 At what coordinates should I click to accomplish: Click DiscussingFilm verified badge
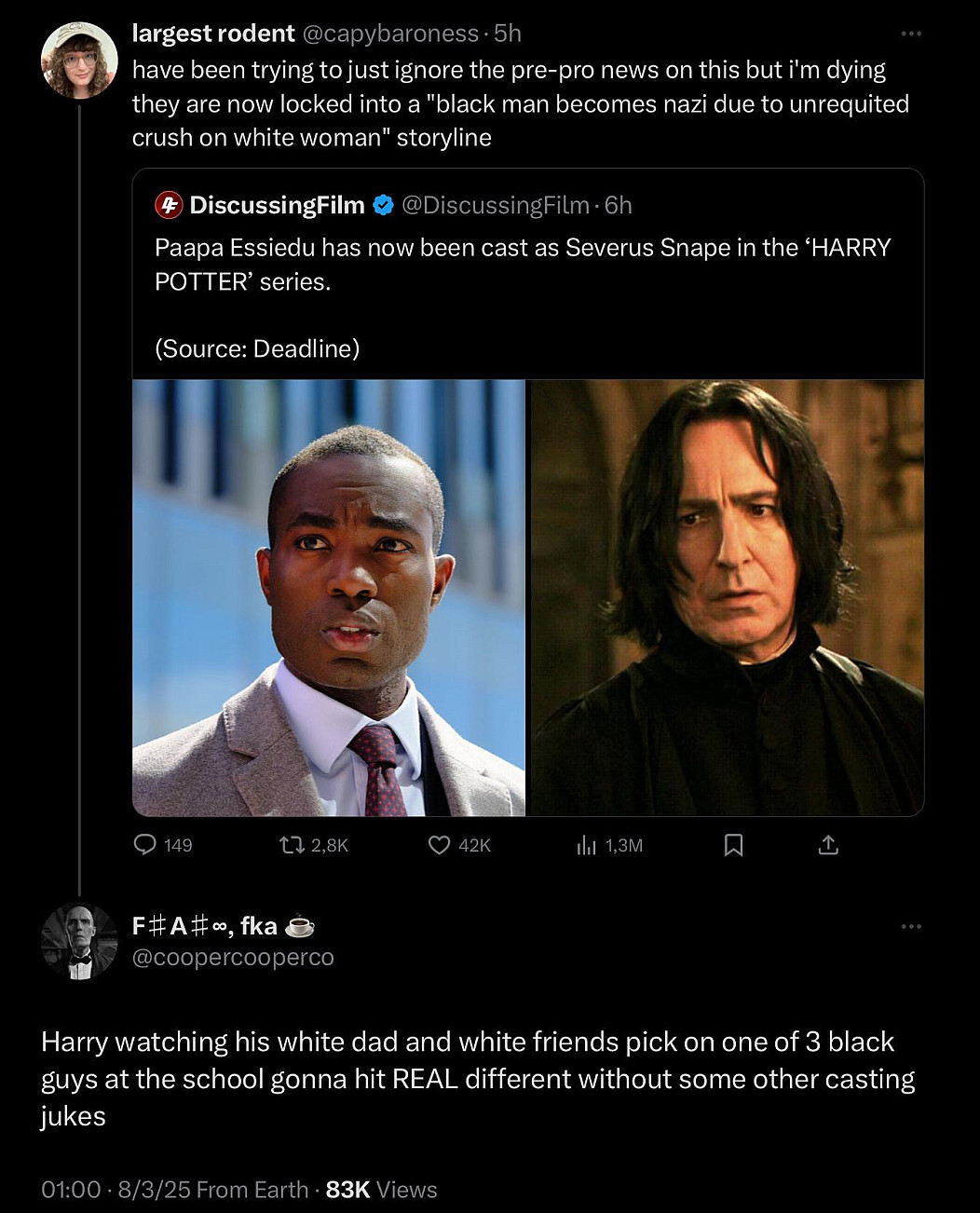(x=383, y=205)
